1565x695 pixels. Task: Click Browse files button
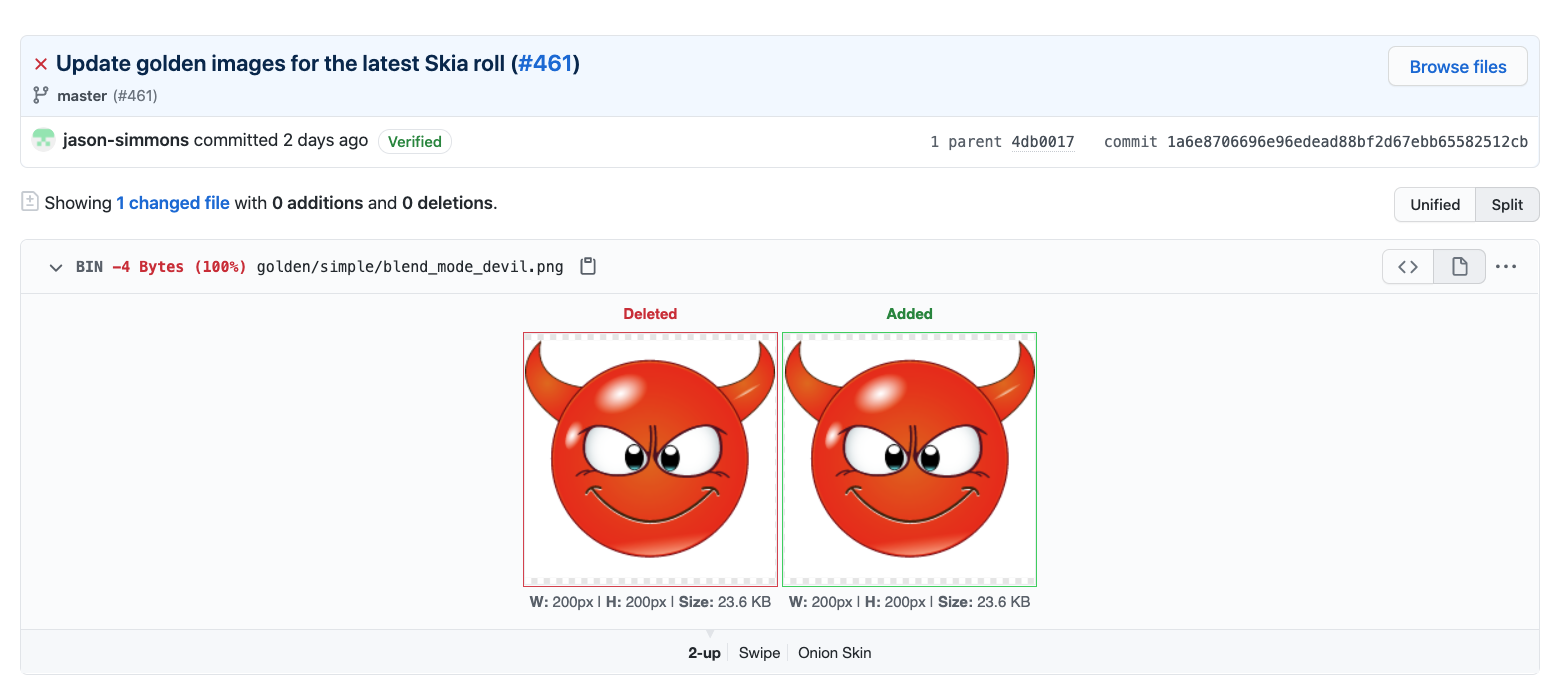1458,67
